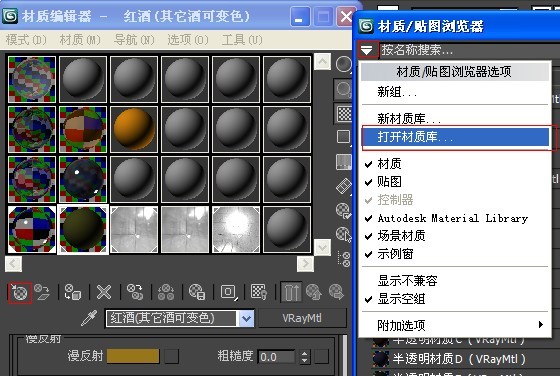Click Show Shaded Material in Viewport icon
The width and height of the screenshot is (560, 376).
pyautogui.click(x=259, y=292)
